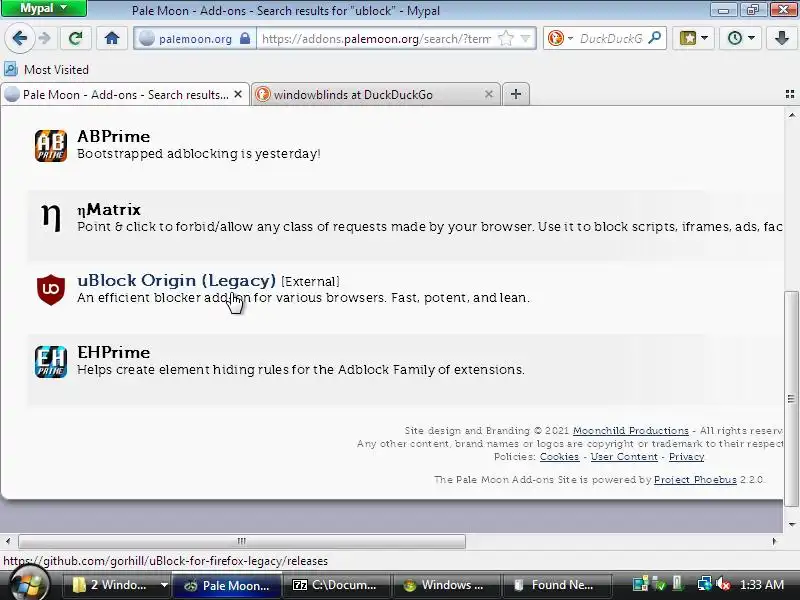
Task: Open the Most Visited bookmarks folder
Action: (x=47, y=69)
